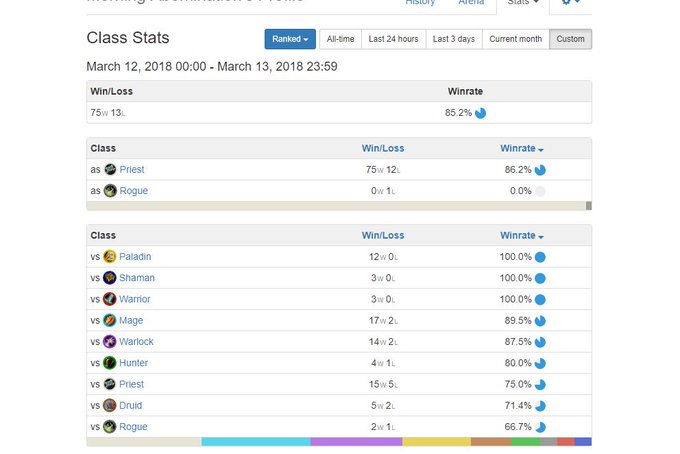Click the Shaman class icon
The height and width of the screenshot is (454, 680).
[x=110, y=278]
